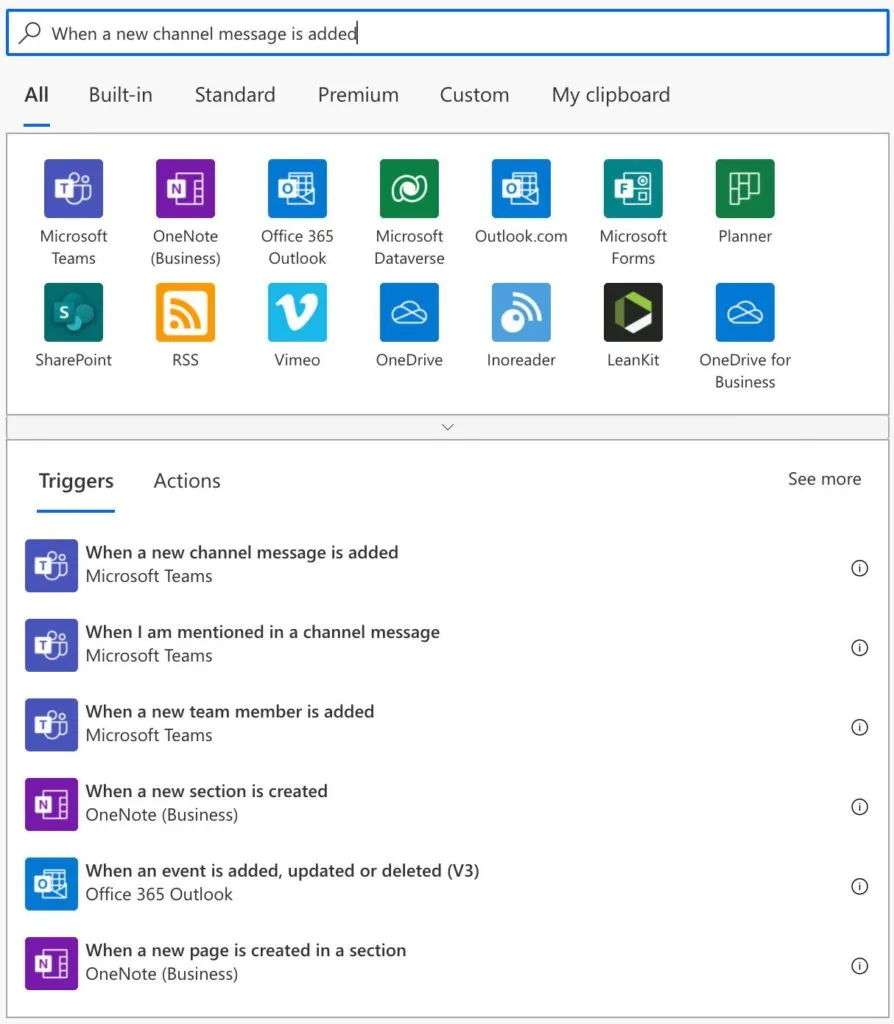The image size is (894, 1024).
Task: Choose the SharePoint connector icon
Action: (x=73, y=312)
